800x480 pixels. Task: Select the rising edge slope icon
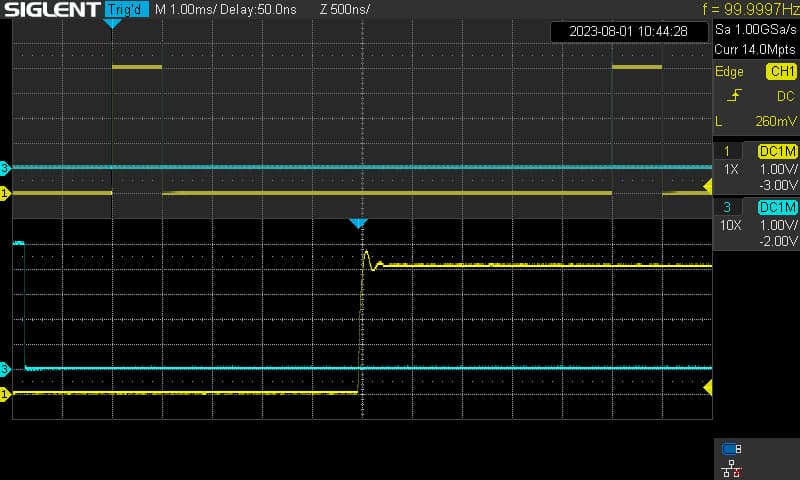[x=734, y=95]
